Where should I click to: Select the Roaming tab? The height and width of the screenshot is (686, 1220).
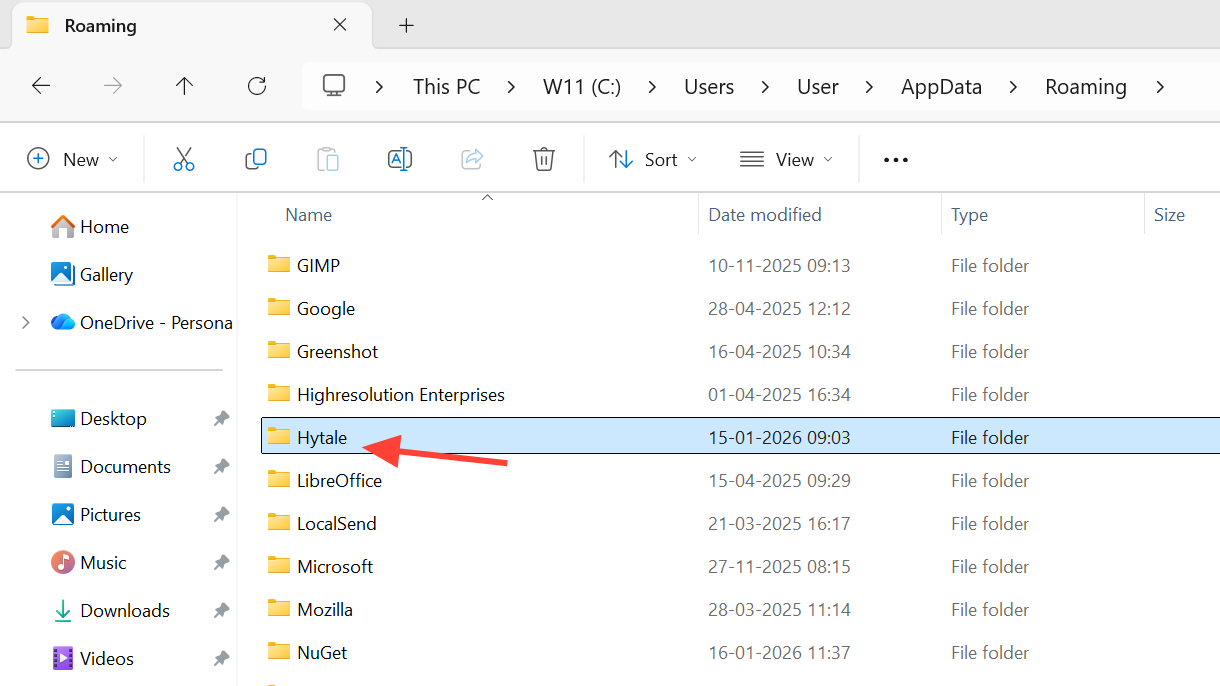180,26
